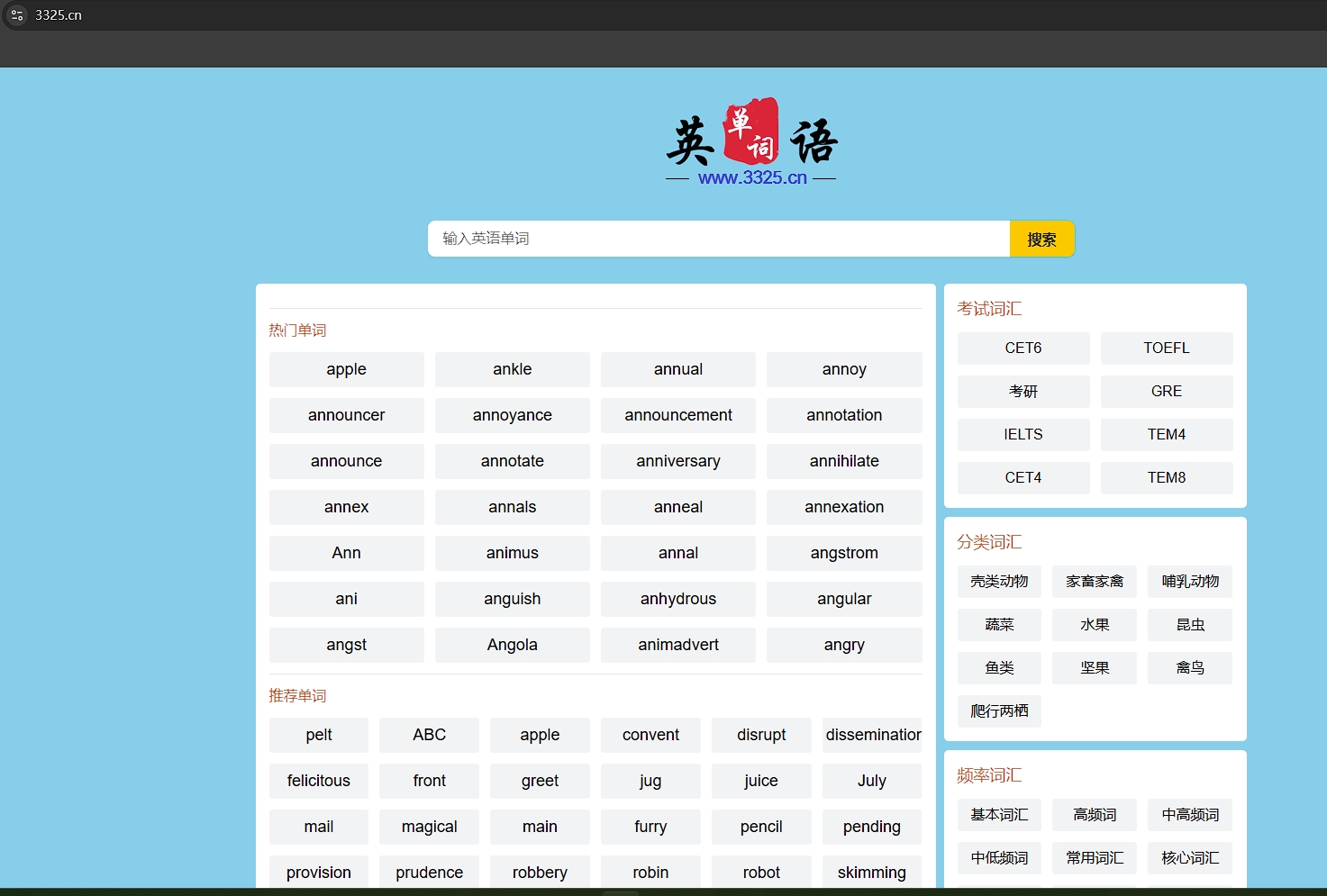Click the www.3325.cn link under the logo
Viewport: 1327px width, 896px height.
click(752, 176)
